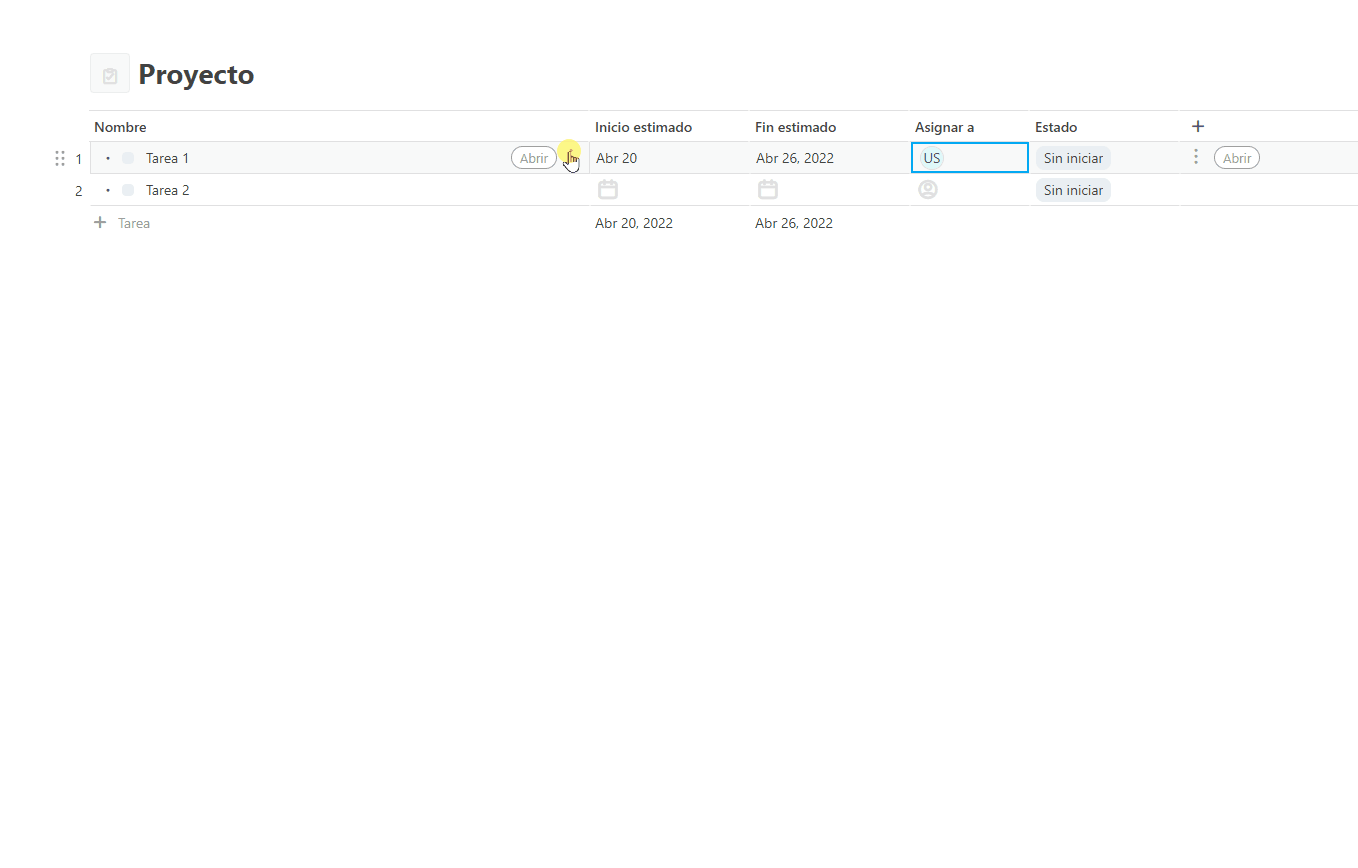Open the Sin iniciar status of Tarea 1
This screenshot has height=868, width=1358.
1073,158
